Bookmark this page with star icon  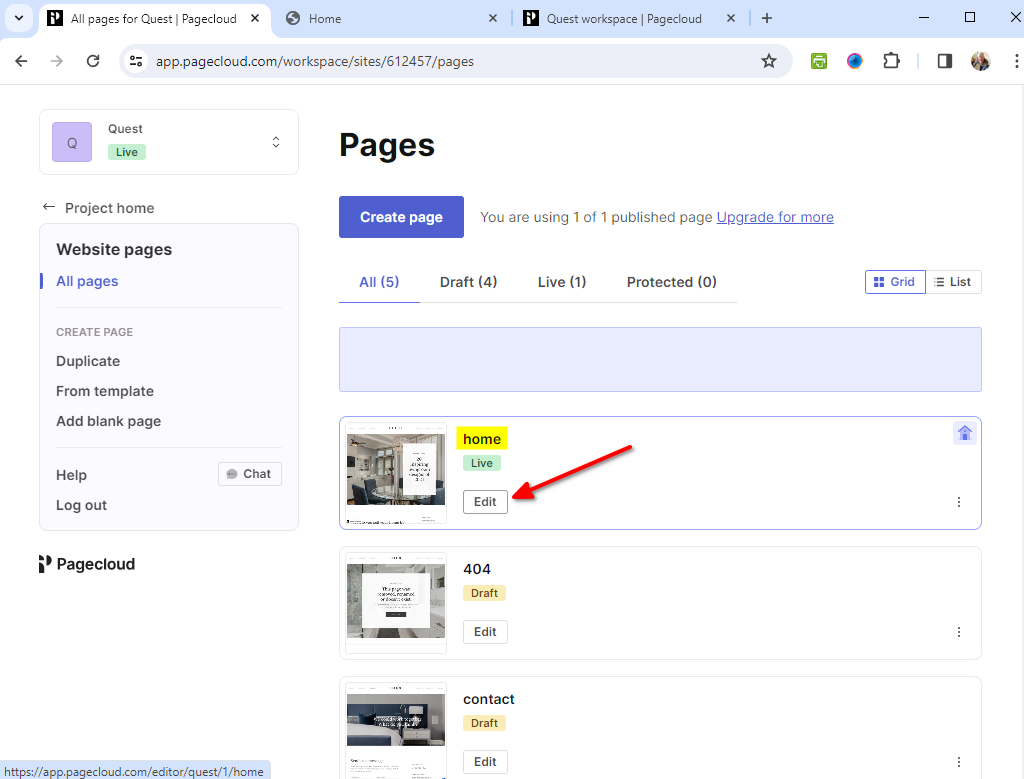point(769,61)
